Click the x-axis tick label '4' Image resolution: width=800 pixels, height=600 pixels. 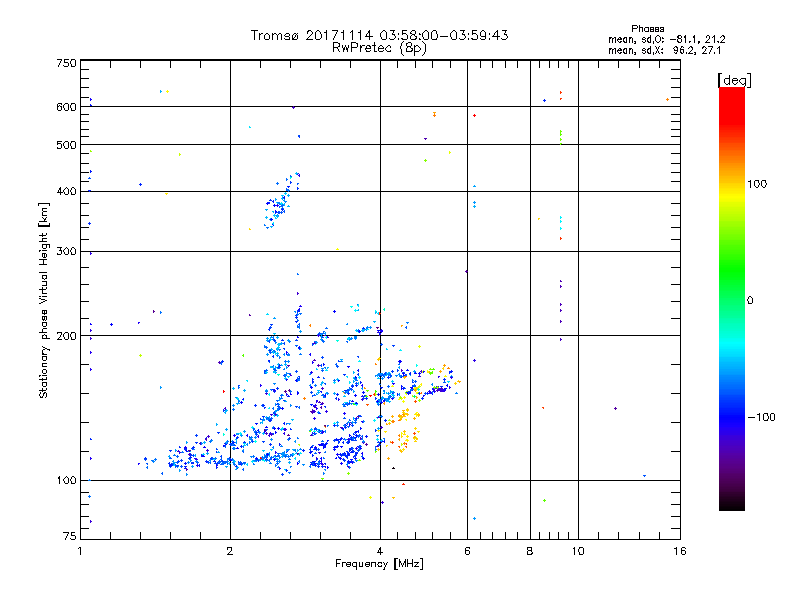[380, 551]
